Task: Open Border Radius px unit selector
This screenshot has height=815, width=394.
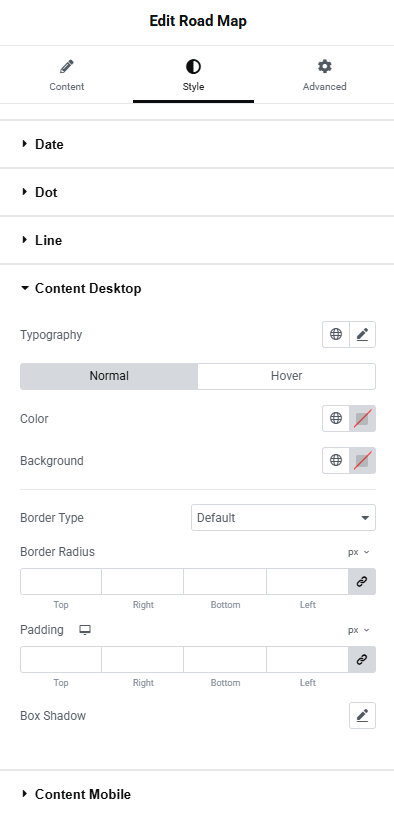Action: point(359,552)
